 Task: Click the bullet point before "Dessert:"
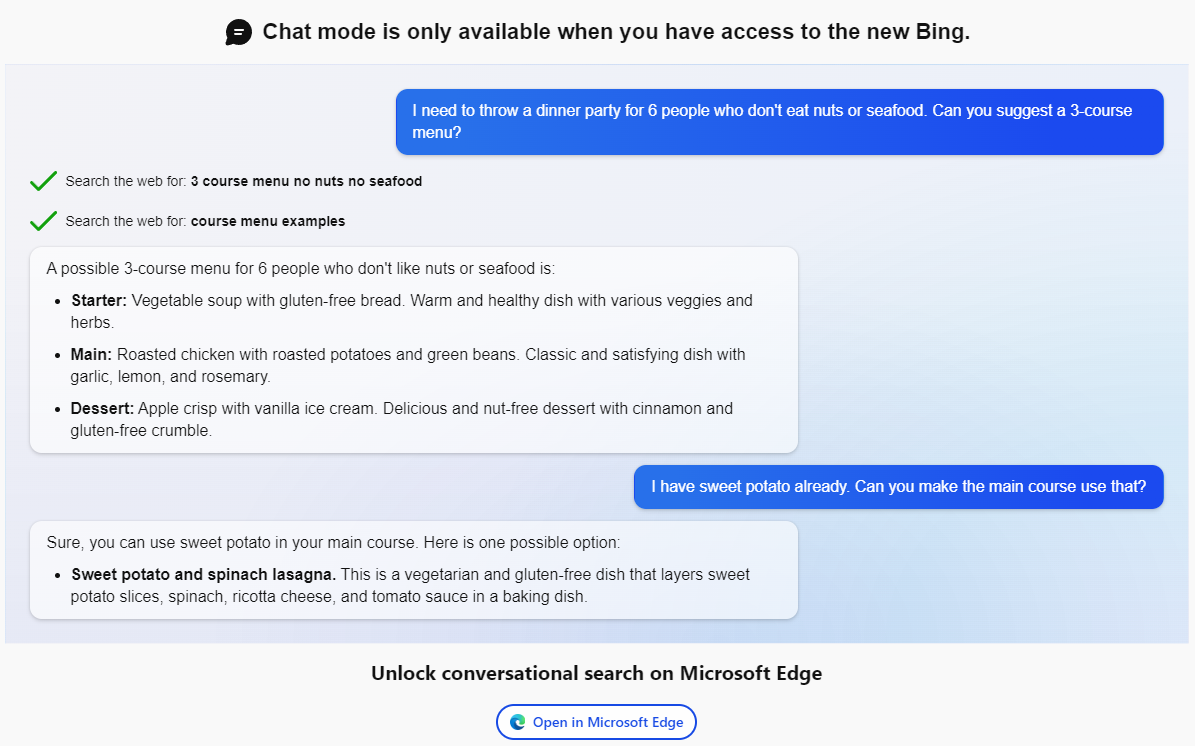click(x=55, y=409)
